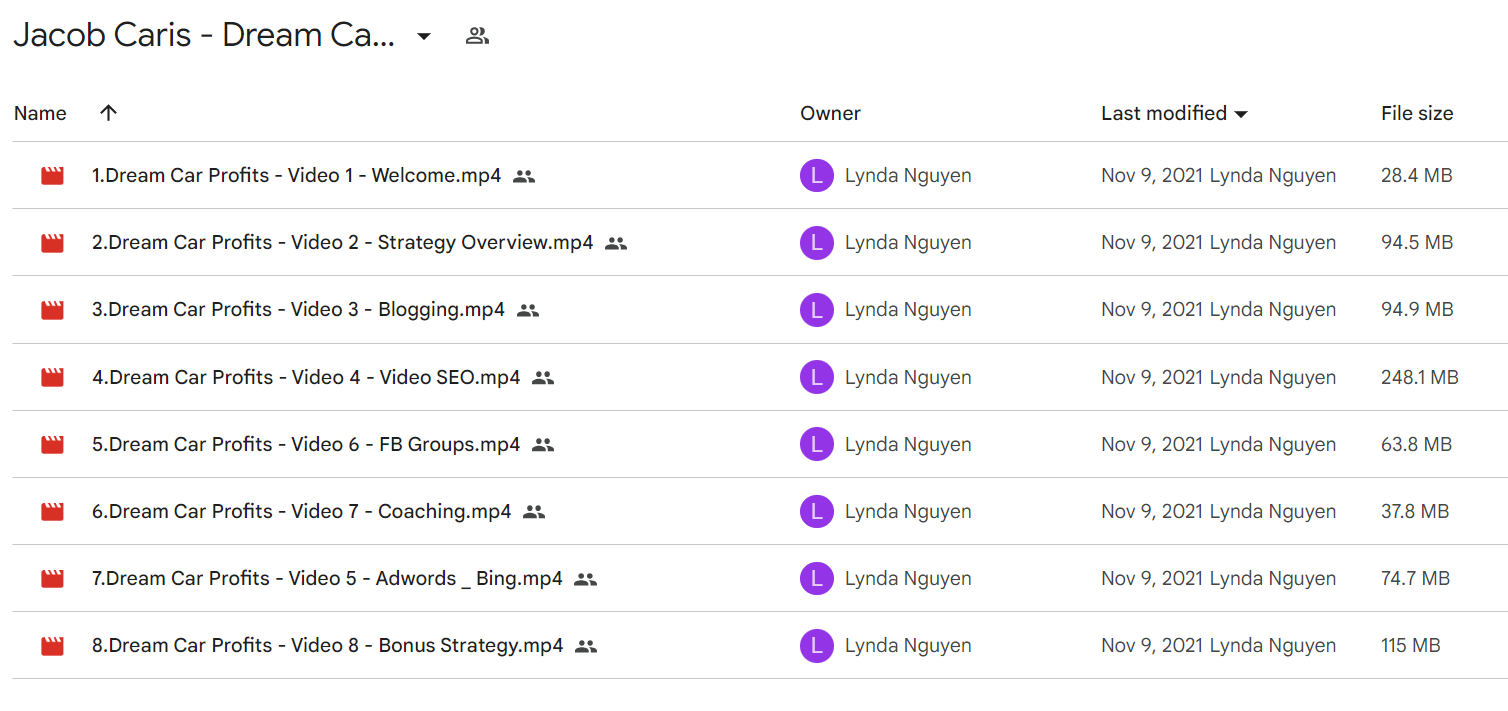Click shared icon next to Coaching.mp4

click(x=534, y=512)
